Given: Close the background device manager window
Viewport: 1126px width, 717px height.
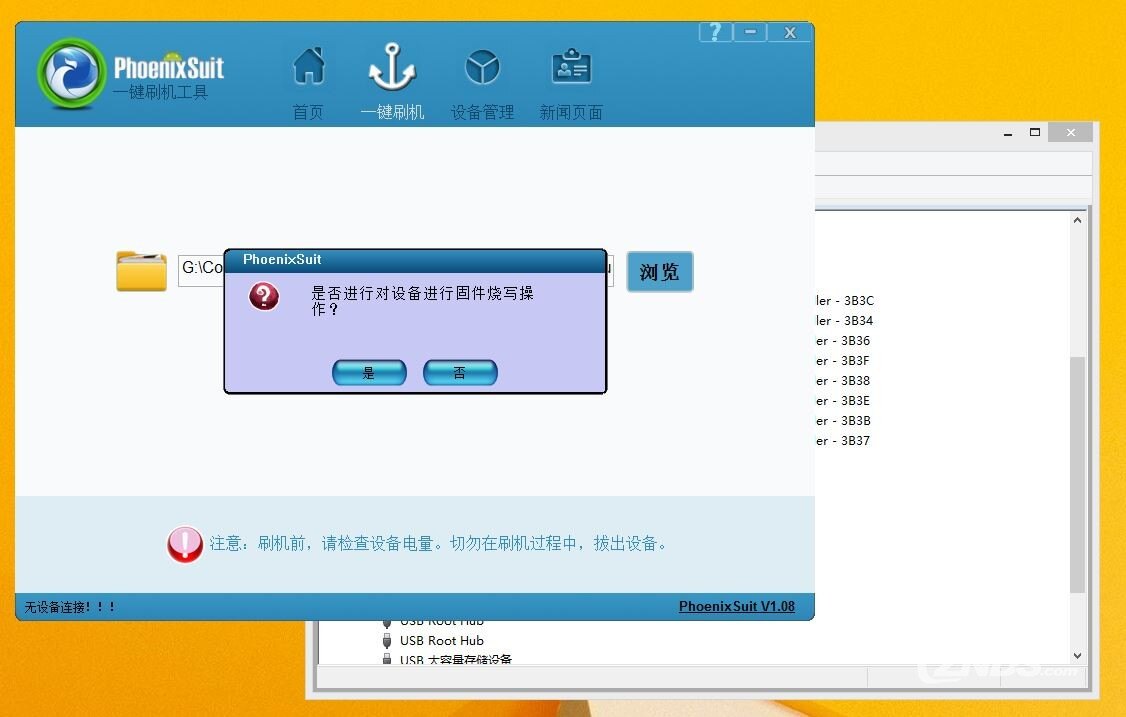Looking at the screenshot, I should [x=1071, y=132].
